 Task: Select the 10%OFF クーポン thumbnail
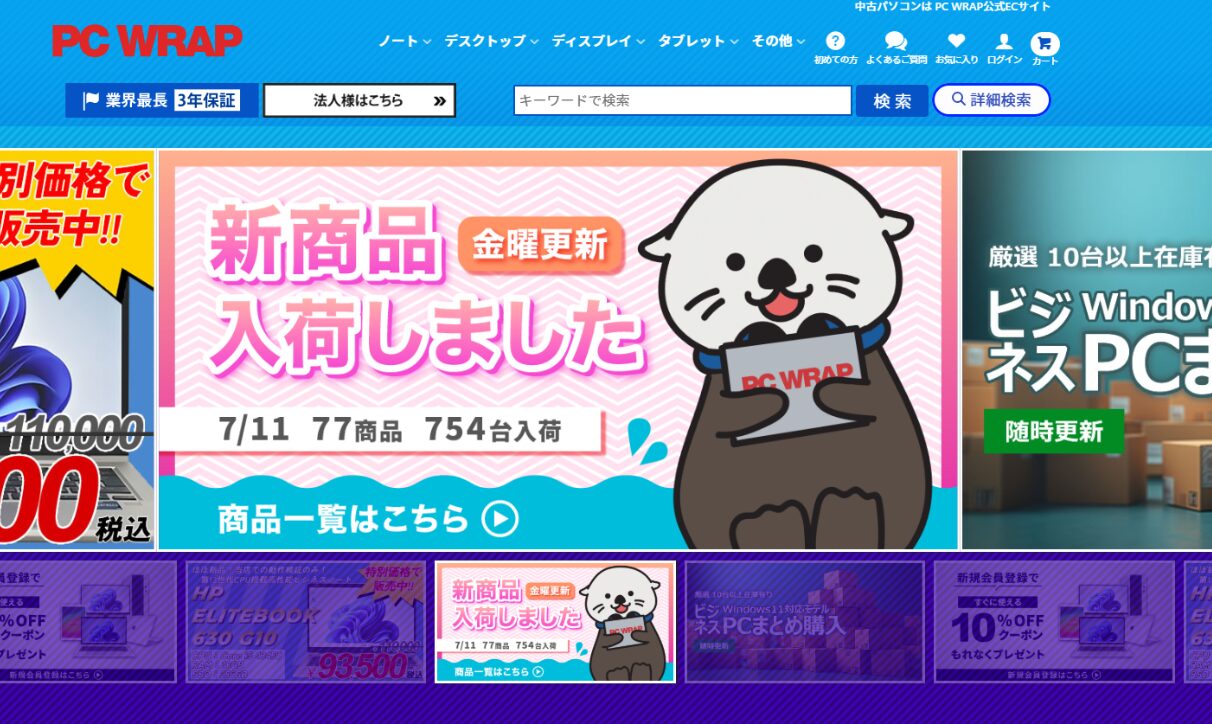[x=1054, y=621]
